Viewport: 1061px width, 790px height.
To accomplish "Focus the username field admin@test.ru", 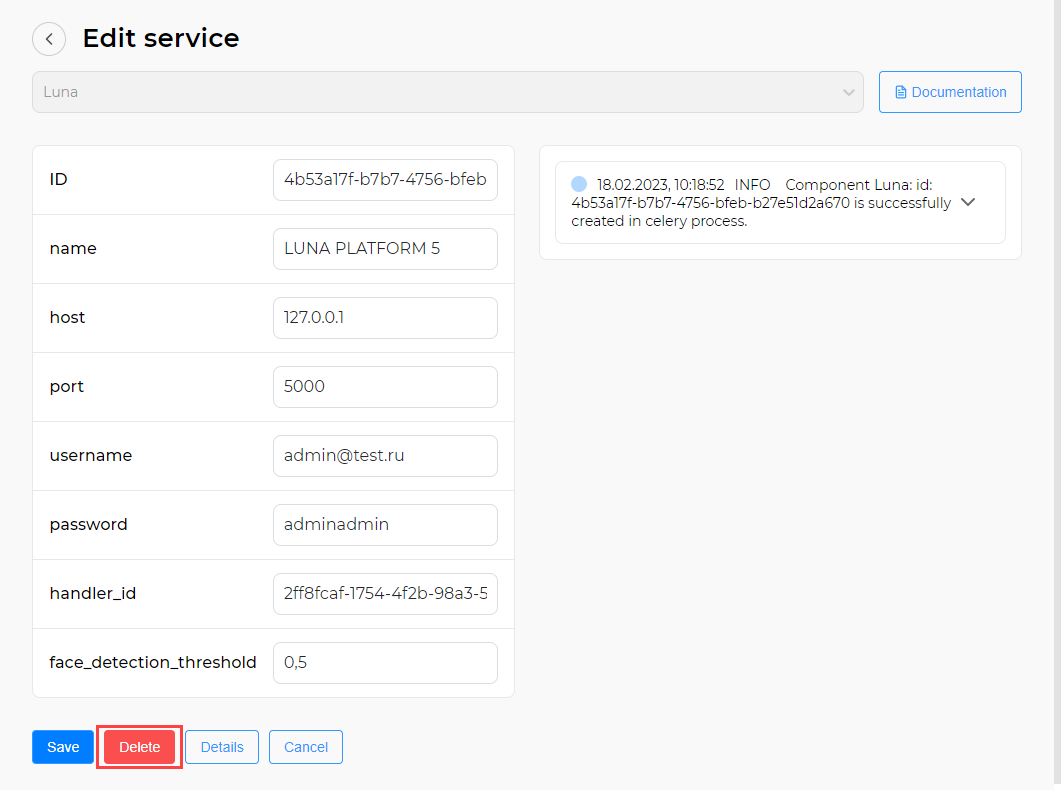I will point(385,456).
